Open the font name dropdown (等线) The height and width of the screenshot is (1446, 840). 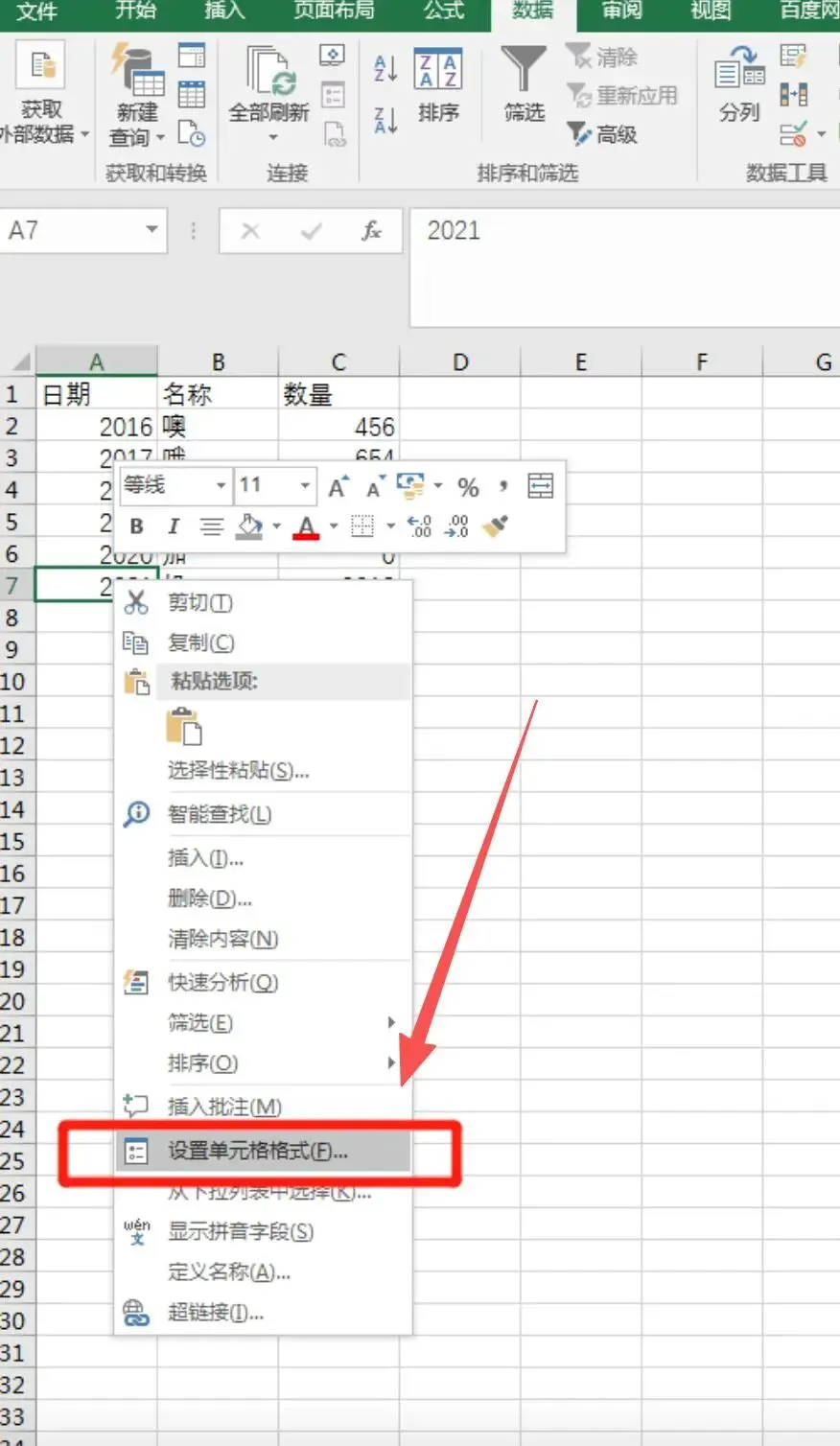coord(221,486)
